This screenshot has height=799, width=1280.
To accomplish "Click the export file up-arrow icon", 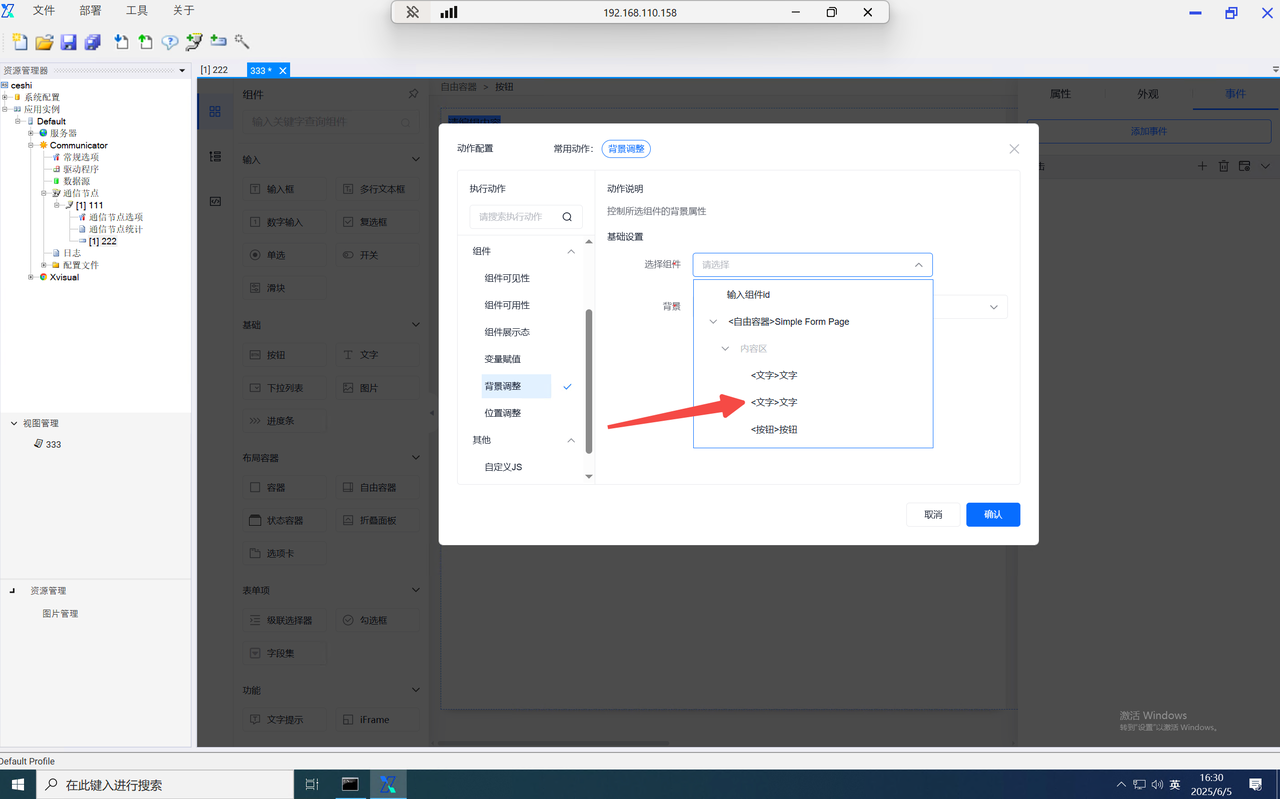I will [x=146, y=42].
